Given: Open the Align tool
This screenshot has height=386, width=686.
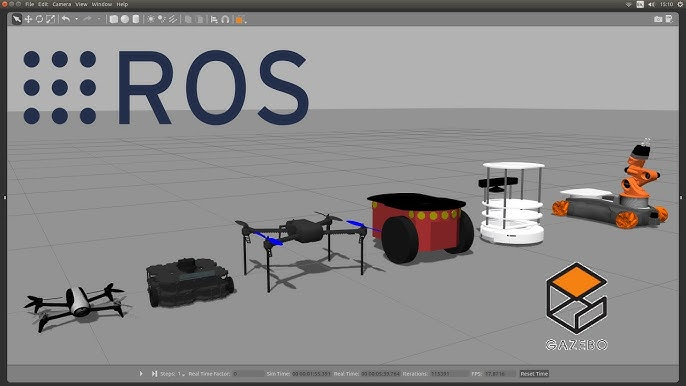Looking at the screenshot, I should coord(214,19).
